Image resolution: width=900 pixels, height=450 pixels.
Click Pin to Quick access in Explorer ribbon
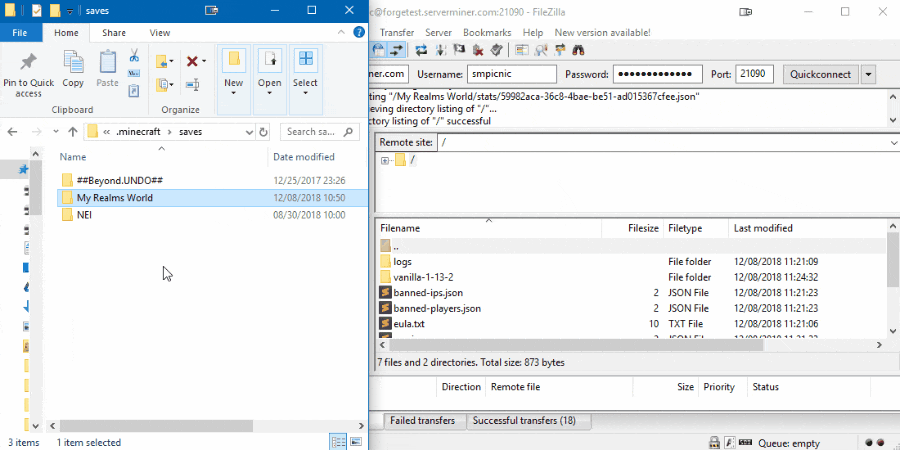[28, 75]
